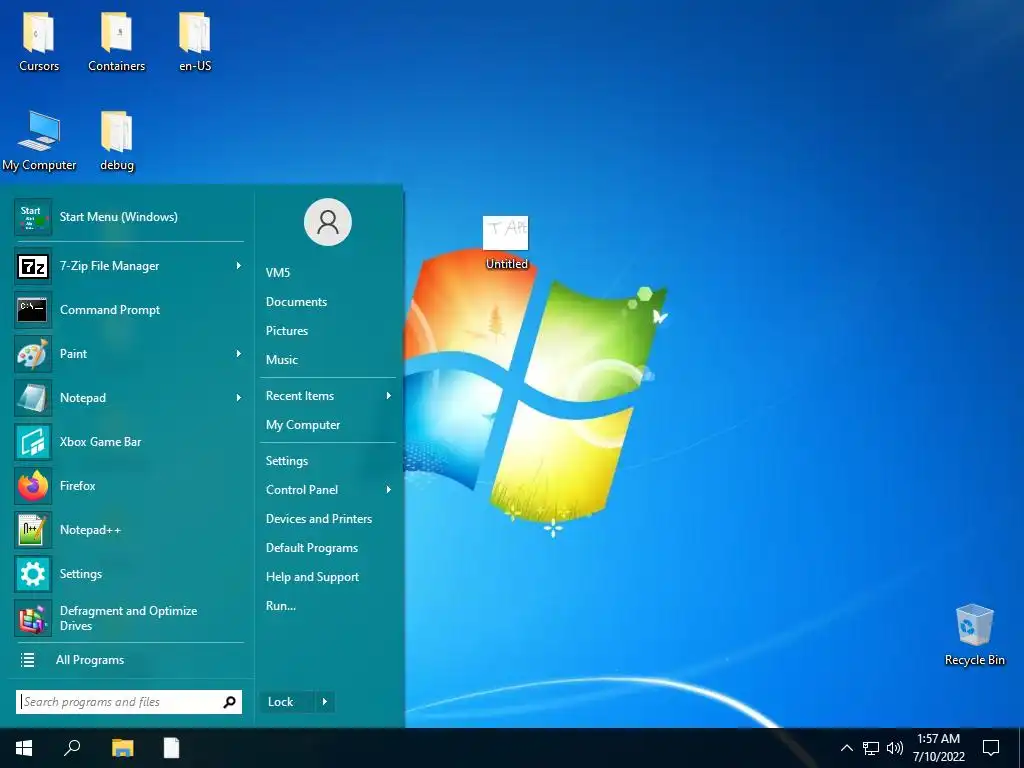The height and width of the screenshot is (768, 1024).
Task: Select the debug folder on desktop
Action: coord(117,141)
